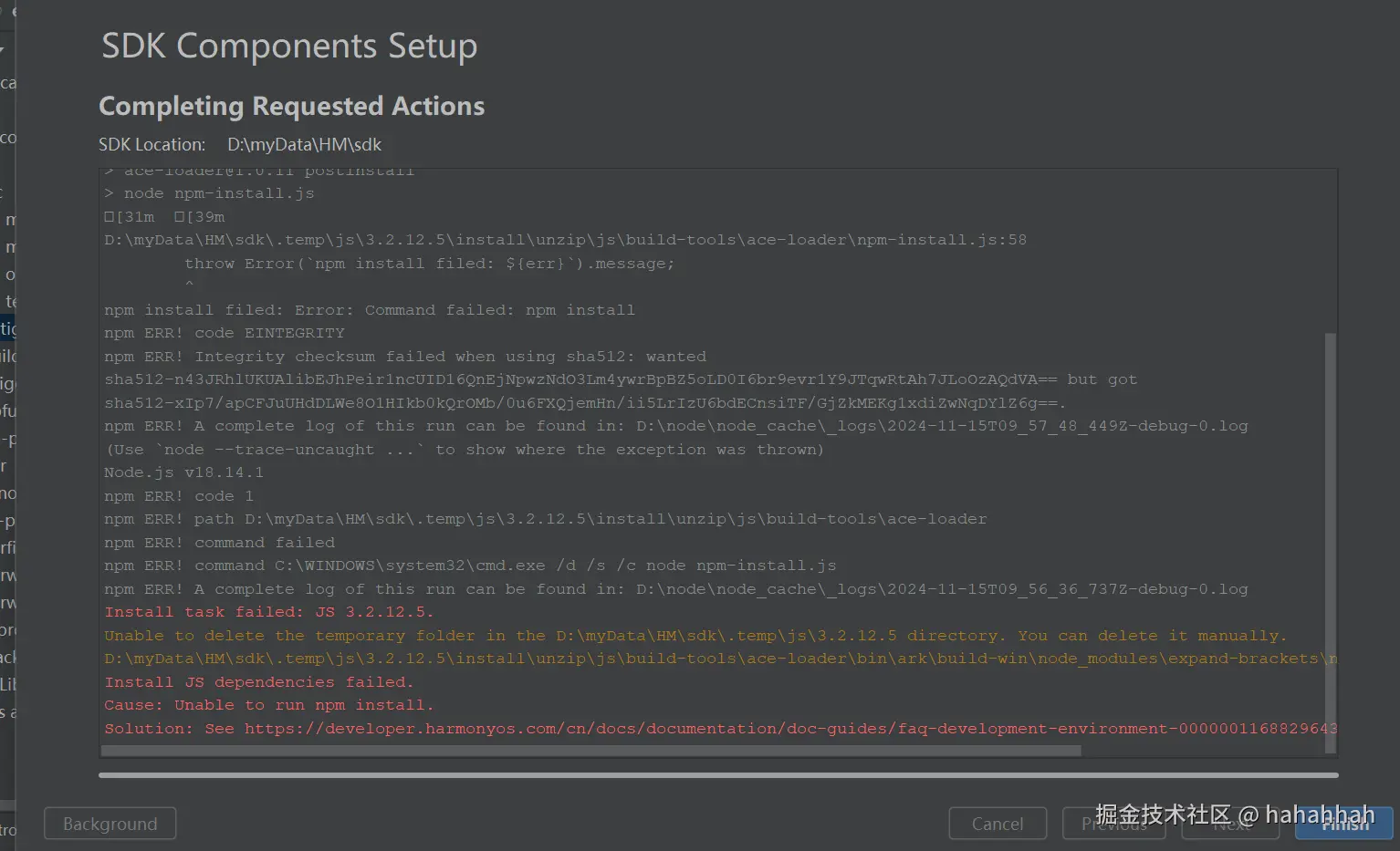Click the 'npm ERR! code EINTEGRITY' line
The width and height of the screenshot is (1400, 851).
coord(225,333)
